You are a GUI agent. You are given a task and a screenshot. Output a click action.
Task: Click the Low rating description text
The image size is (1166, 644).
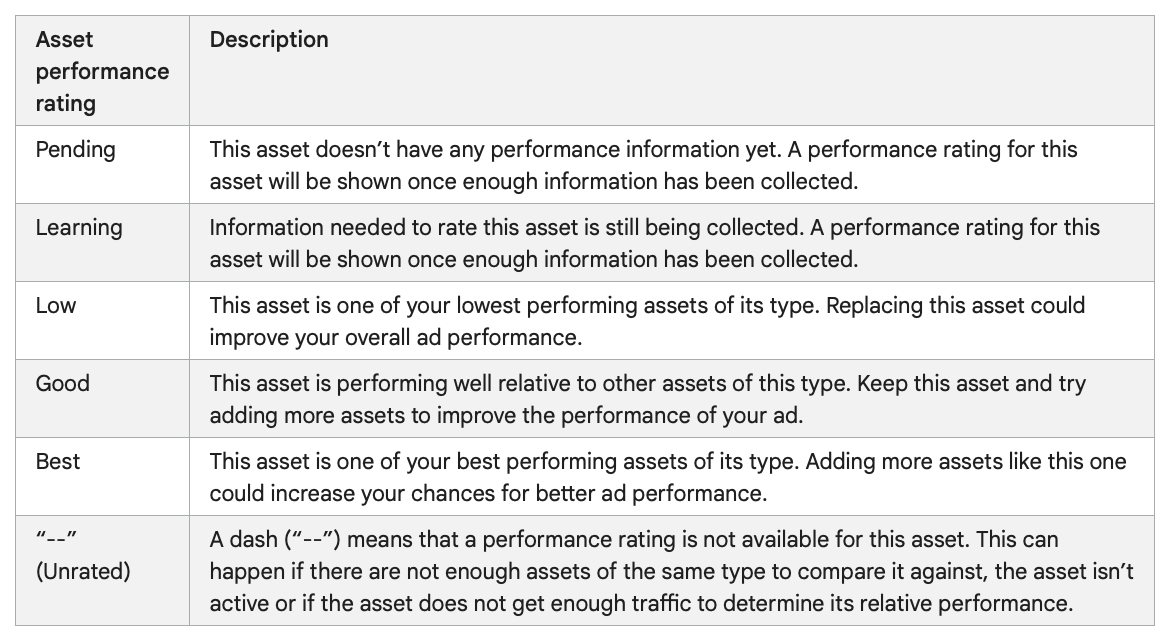coord(647,321)
